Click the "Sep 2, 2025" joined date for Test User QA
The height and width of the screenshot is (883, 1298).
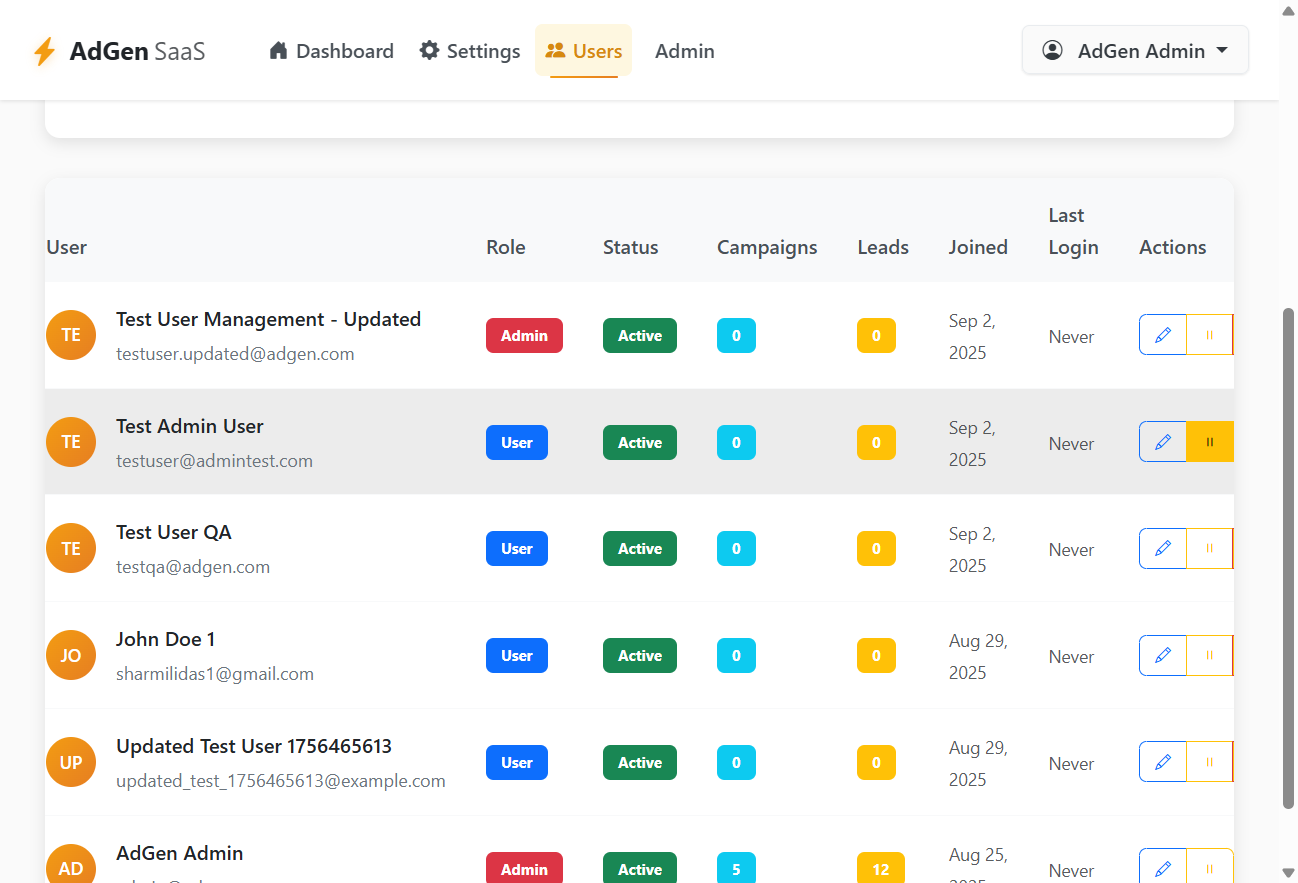click(972, 550)
